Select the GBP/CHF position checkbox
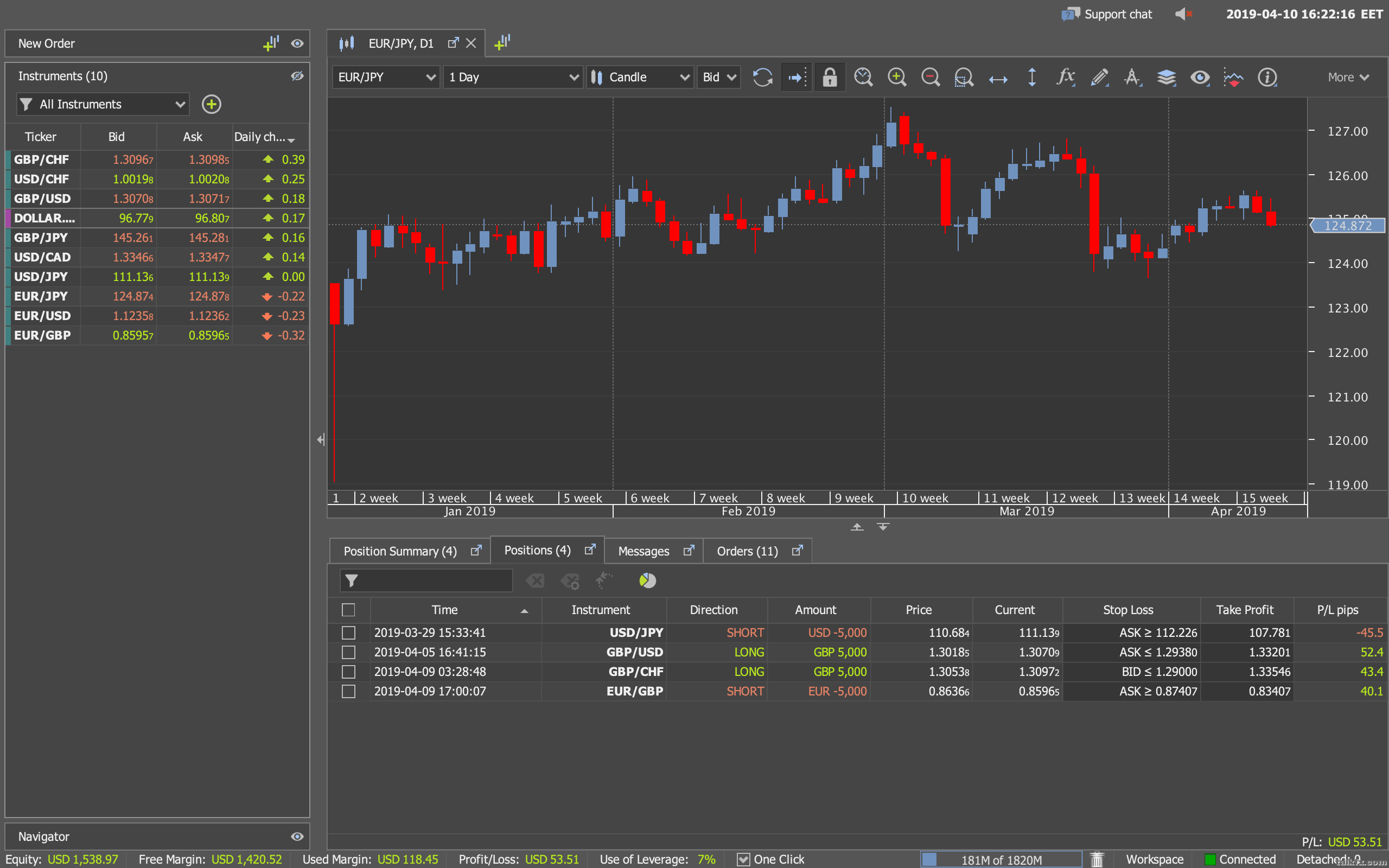 (348, 672)
